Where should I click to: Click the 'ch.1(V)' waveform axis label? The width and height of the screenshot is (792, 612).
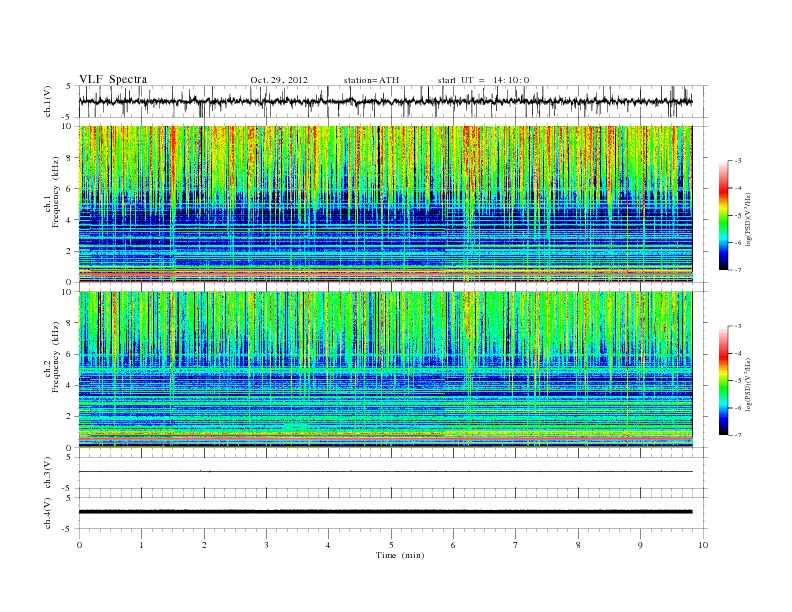[x=47, y=101]
